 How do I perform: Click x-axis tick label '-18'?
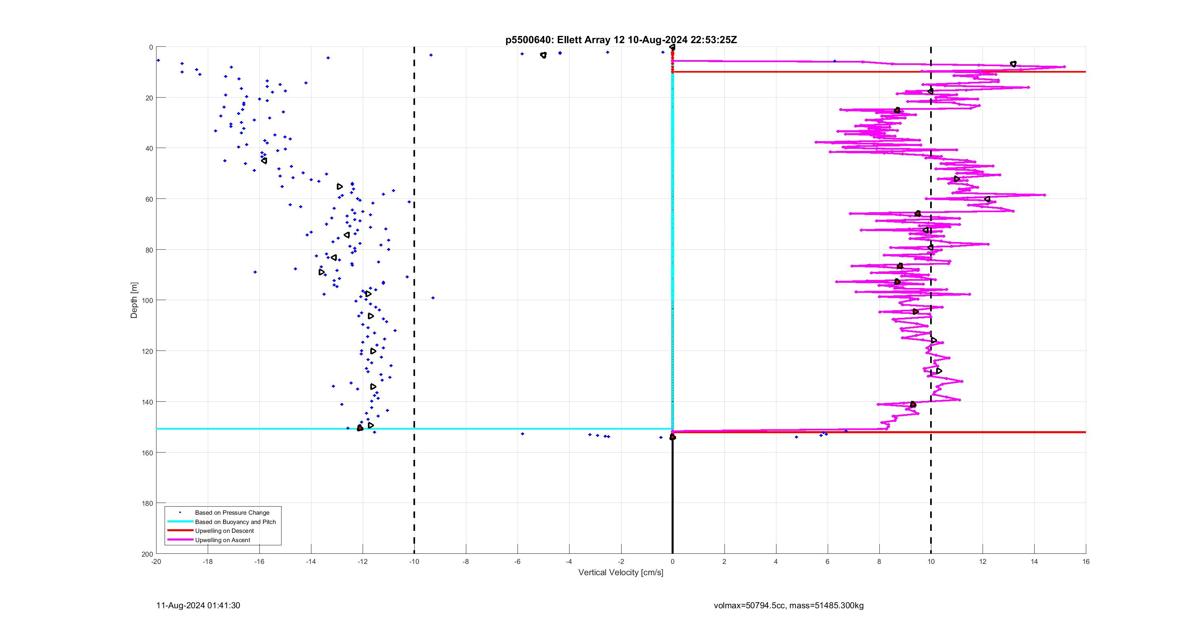(208, 561)
